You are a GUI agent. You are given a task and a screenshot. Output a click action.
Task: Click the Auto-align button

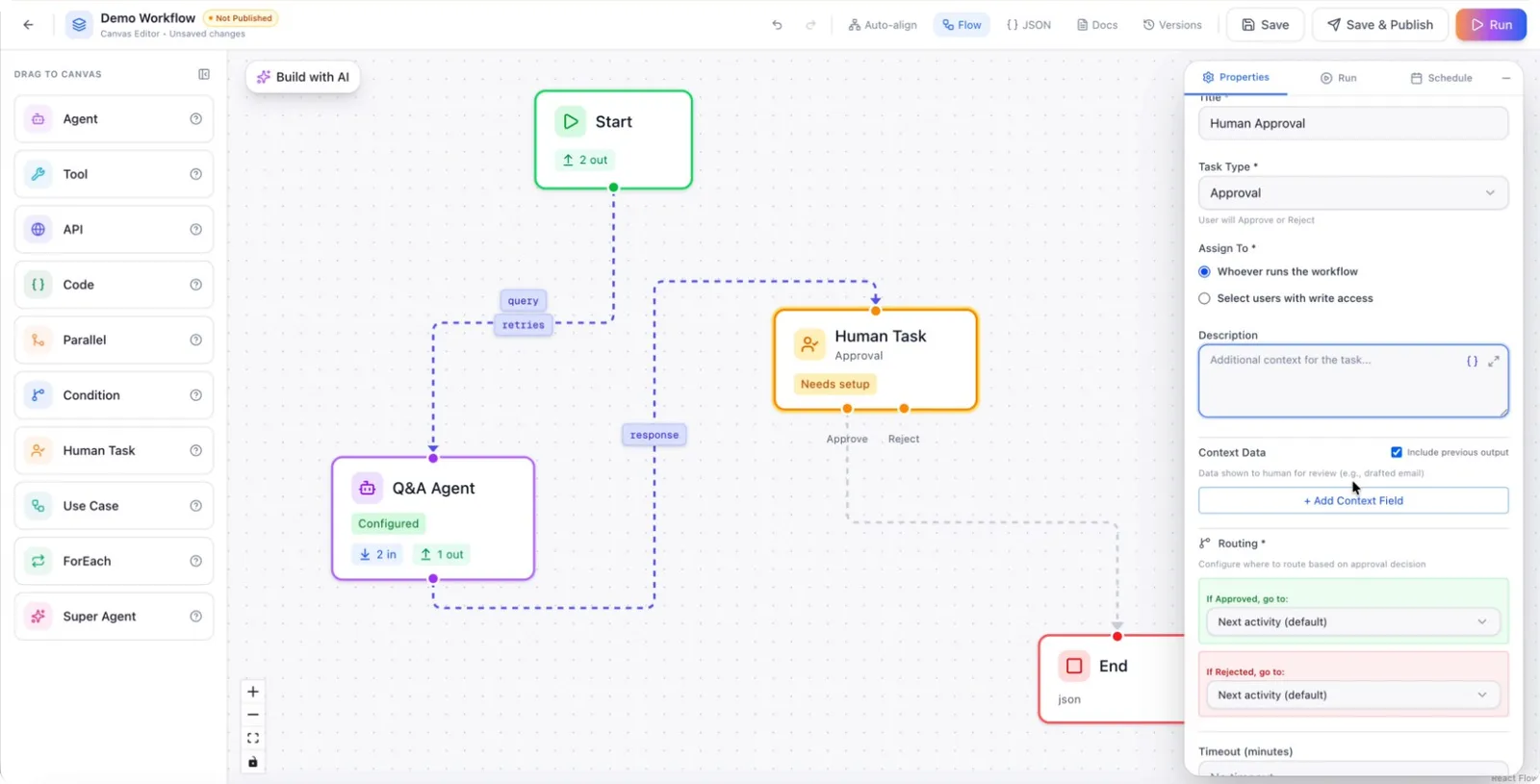[x=883, y=25]
